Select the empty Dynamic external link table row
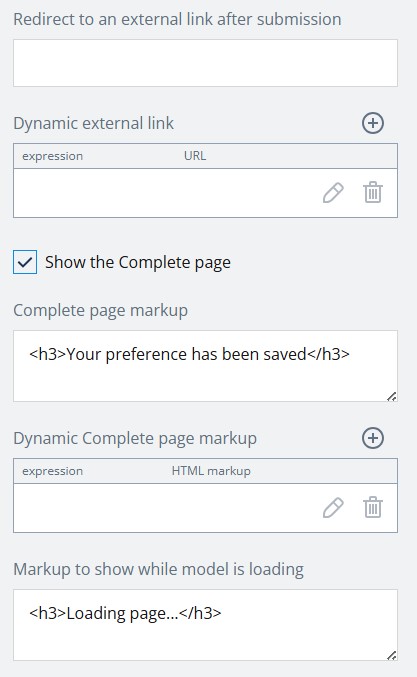This screenshot has height=677, width=417. pyautogui.click(x=205, y=193)
